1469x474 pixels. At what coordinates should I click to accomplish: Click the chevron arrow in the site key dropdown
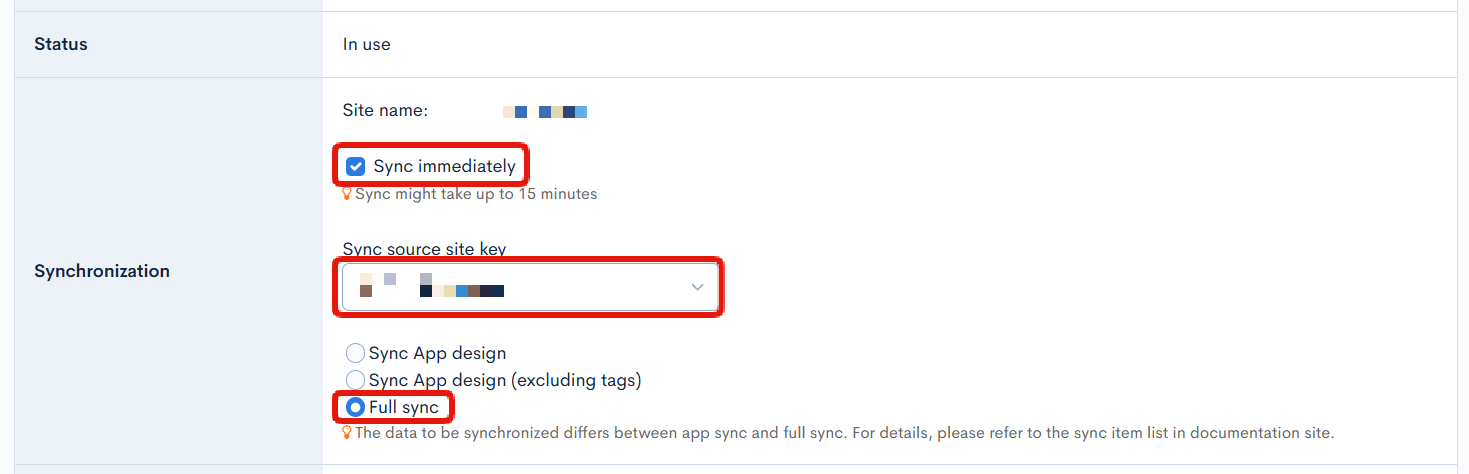coord(697,288)
